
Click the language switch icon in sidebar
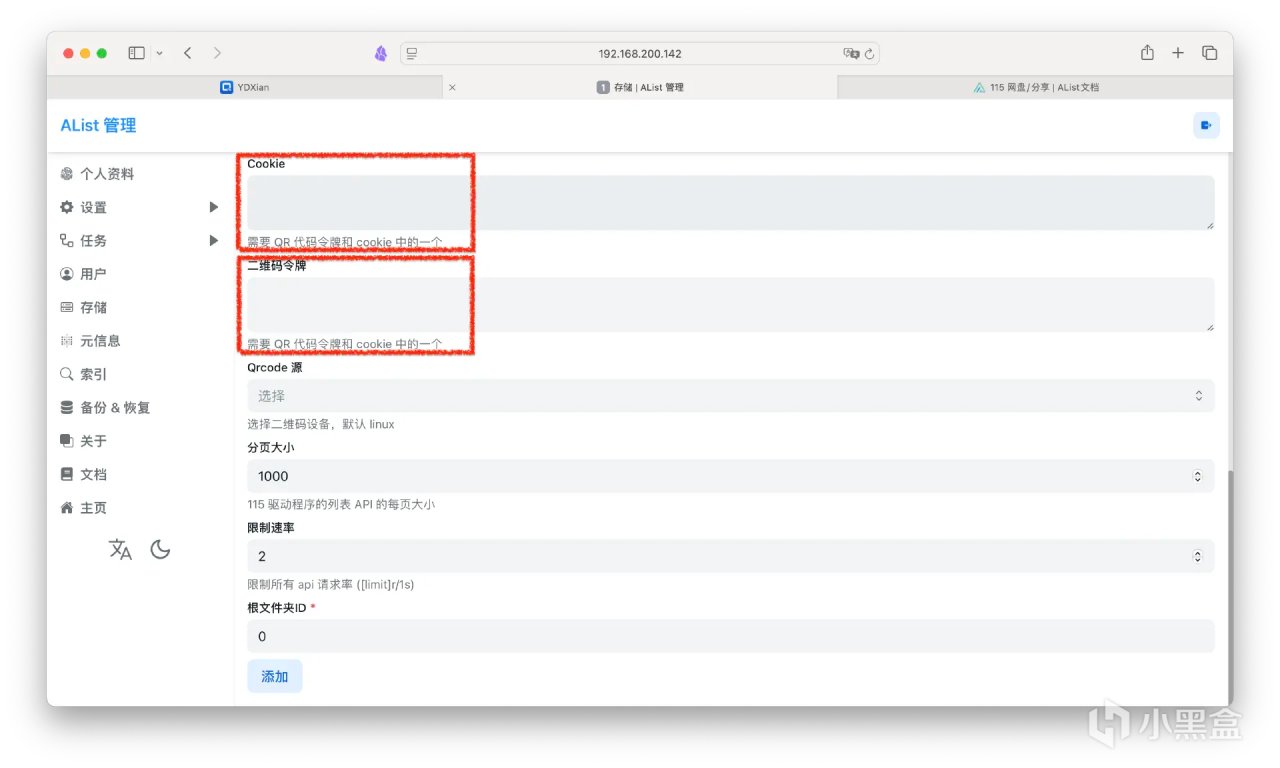120,549
